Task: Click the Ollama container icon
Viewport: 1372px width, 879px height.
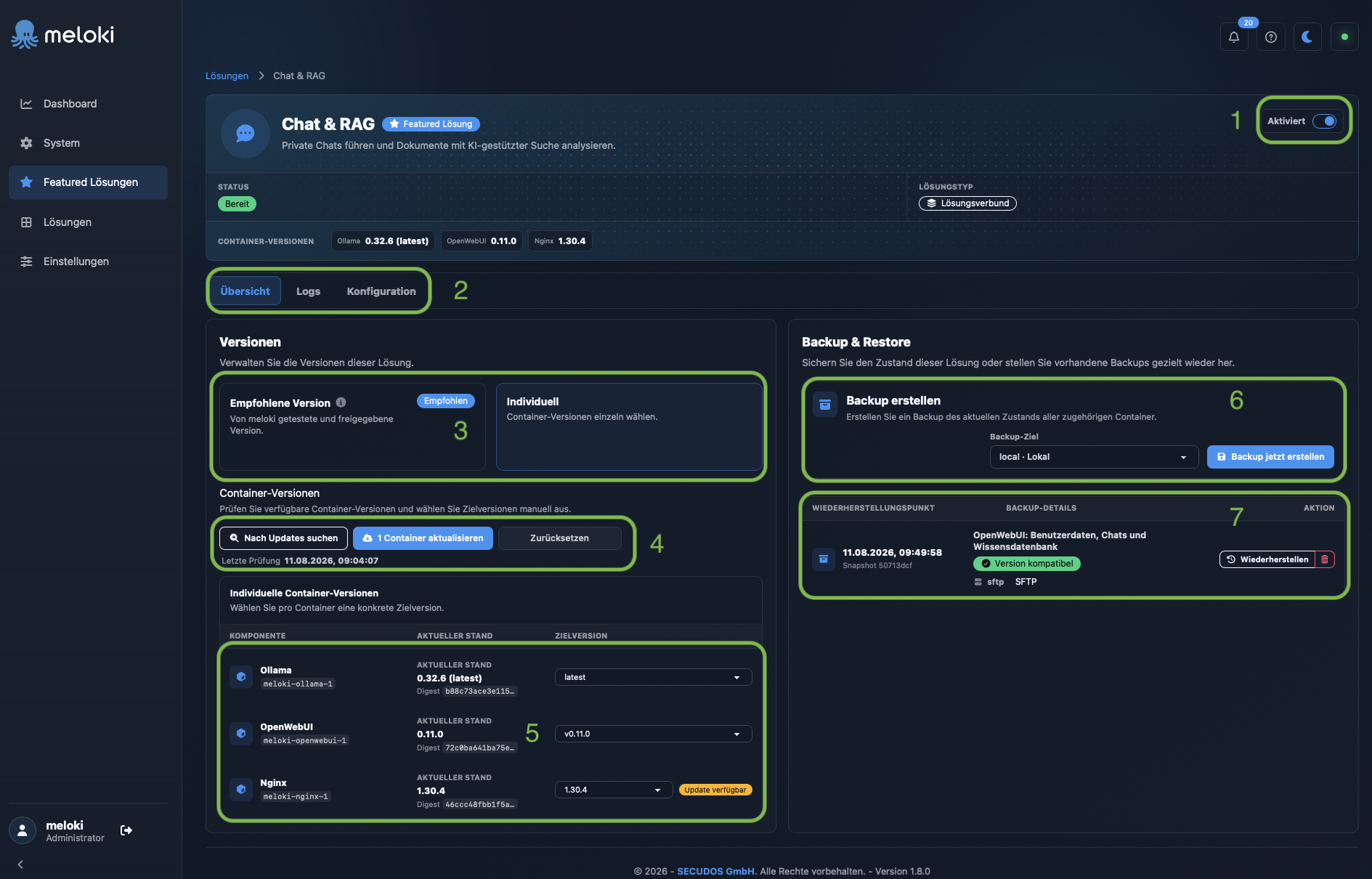Action: [x=241, y=676]
